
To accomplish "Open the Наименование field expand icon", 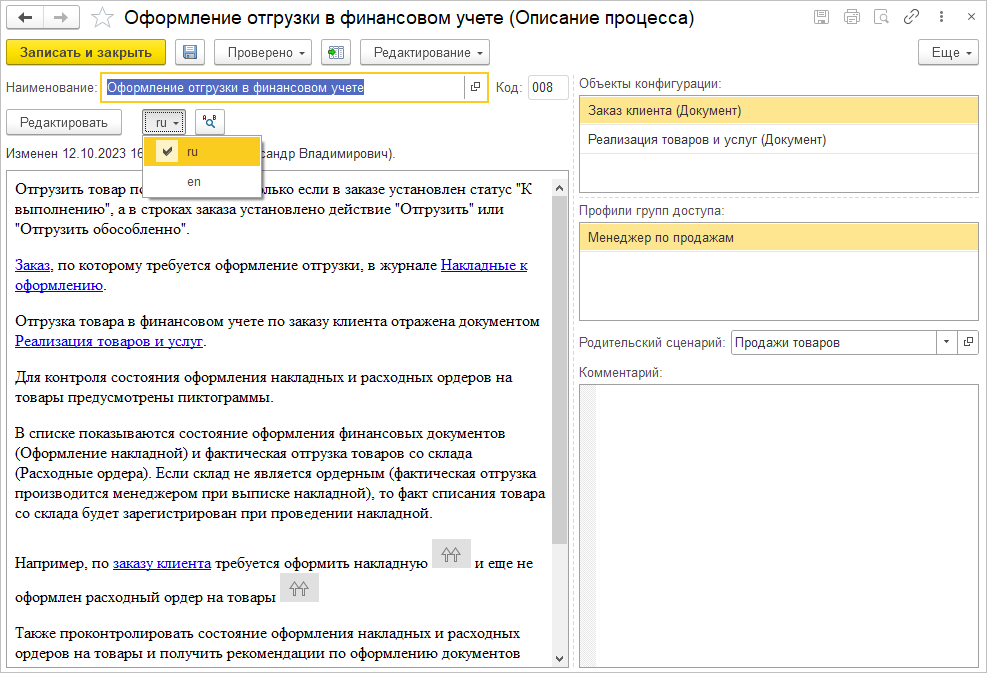I will coord(475,88).
